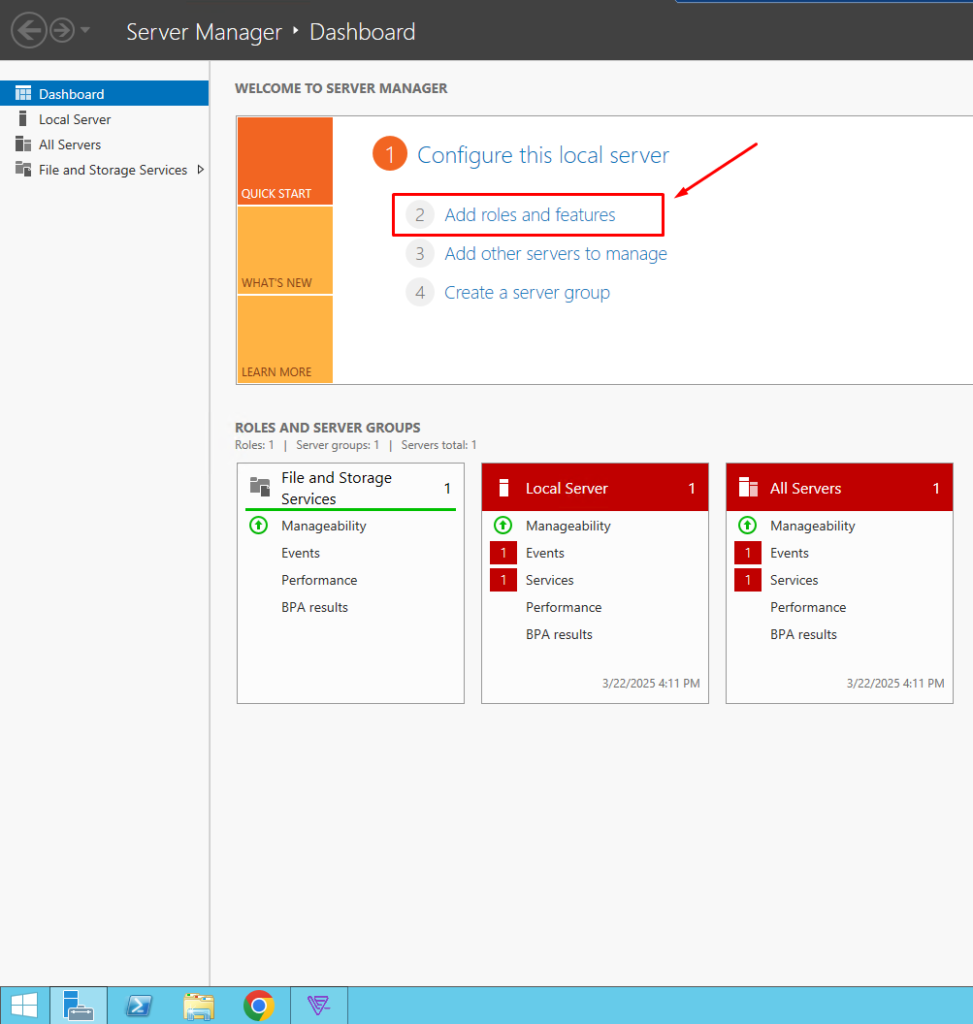Open BPA results in Local Server tile

click(x=559, y=634)
